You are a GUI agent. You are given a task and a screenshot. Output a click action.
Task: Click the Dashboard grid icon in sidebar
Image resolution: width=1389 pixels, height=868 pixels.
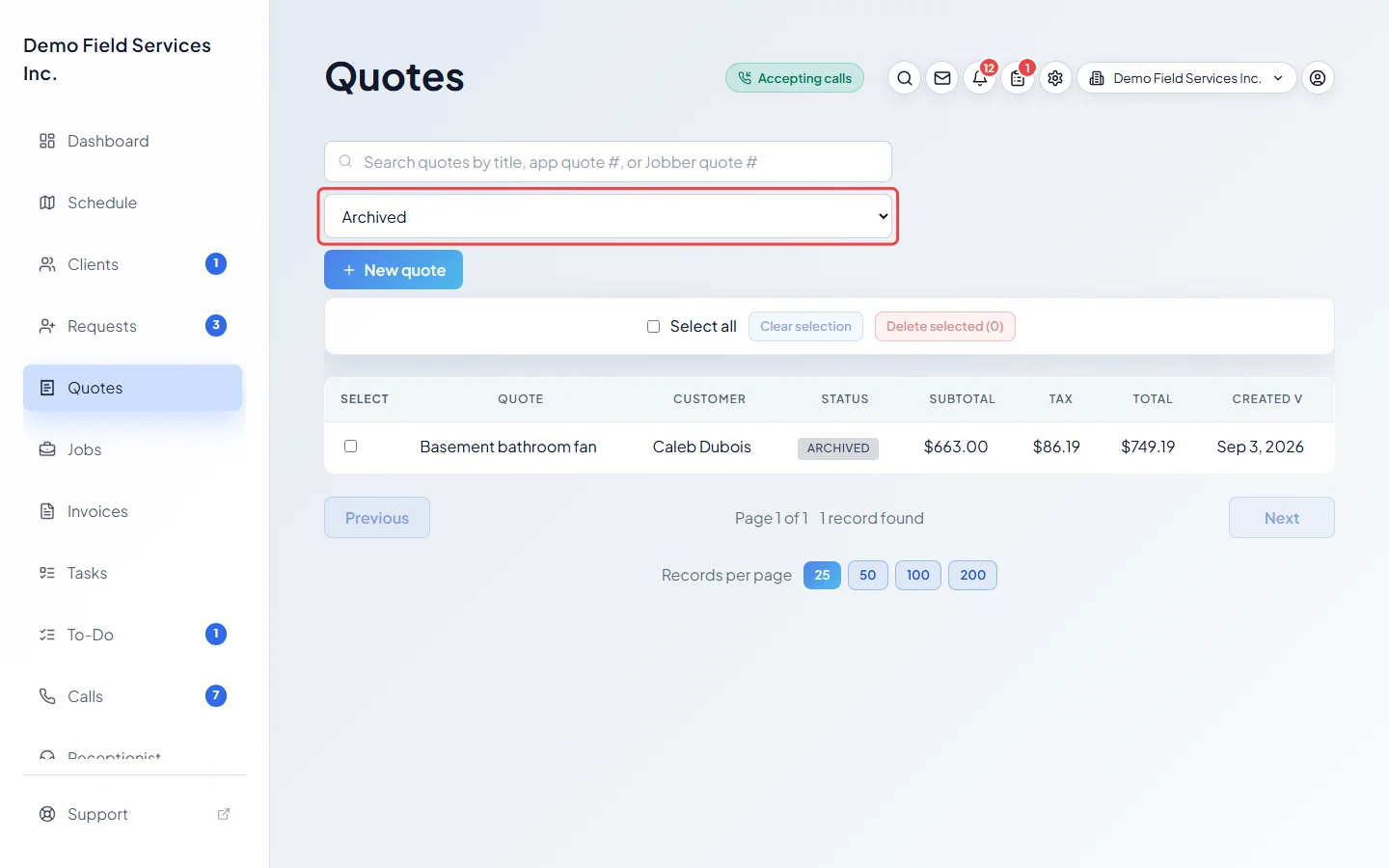point(47,141)
